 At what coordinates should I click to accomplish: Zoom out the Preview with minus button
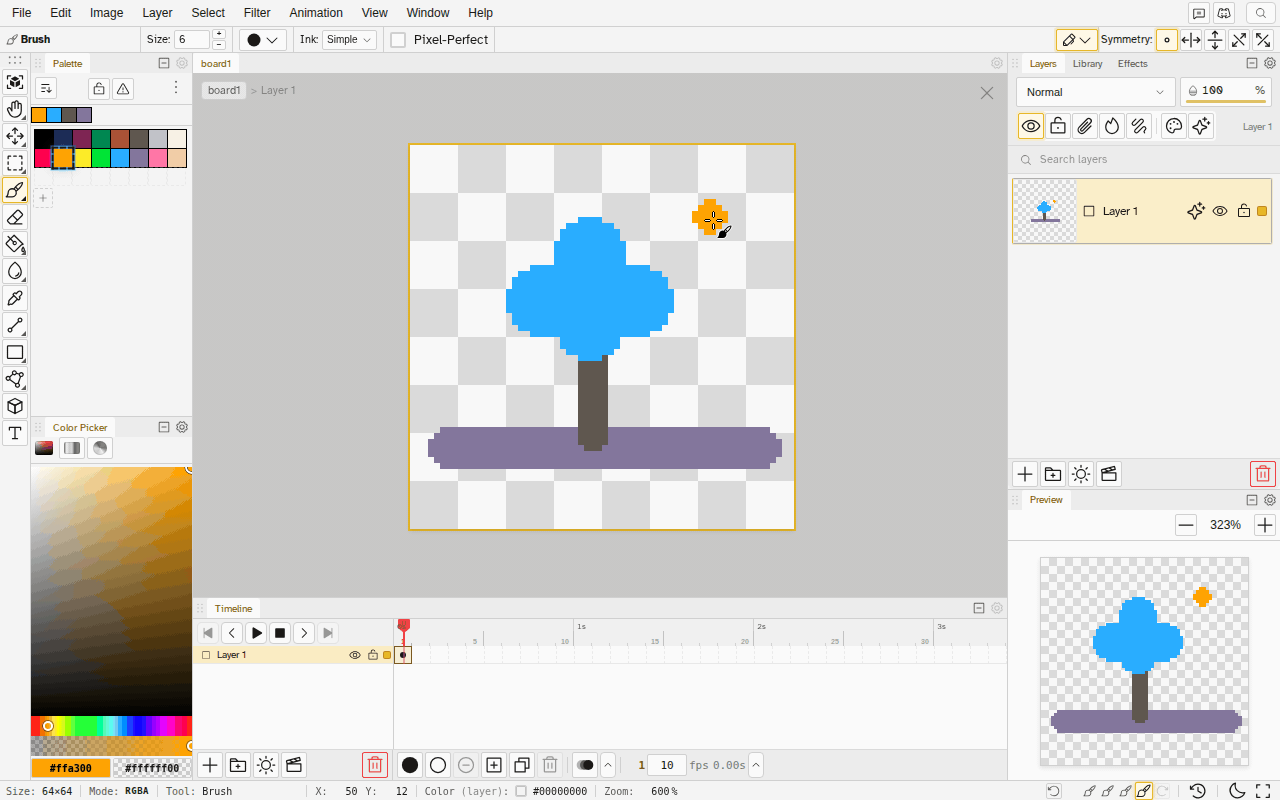coord(1186,525)
